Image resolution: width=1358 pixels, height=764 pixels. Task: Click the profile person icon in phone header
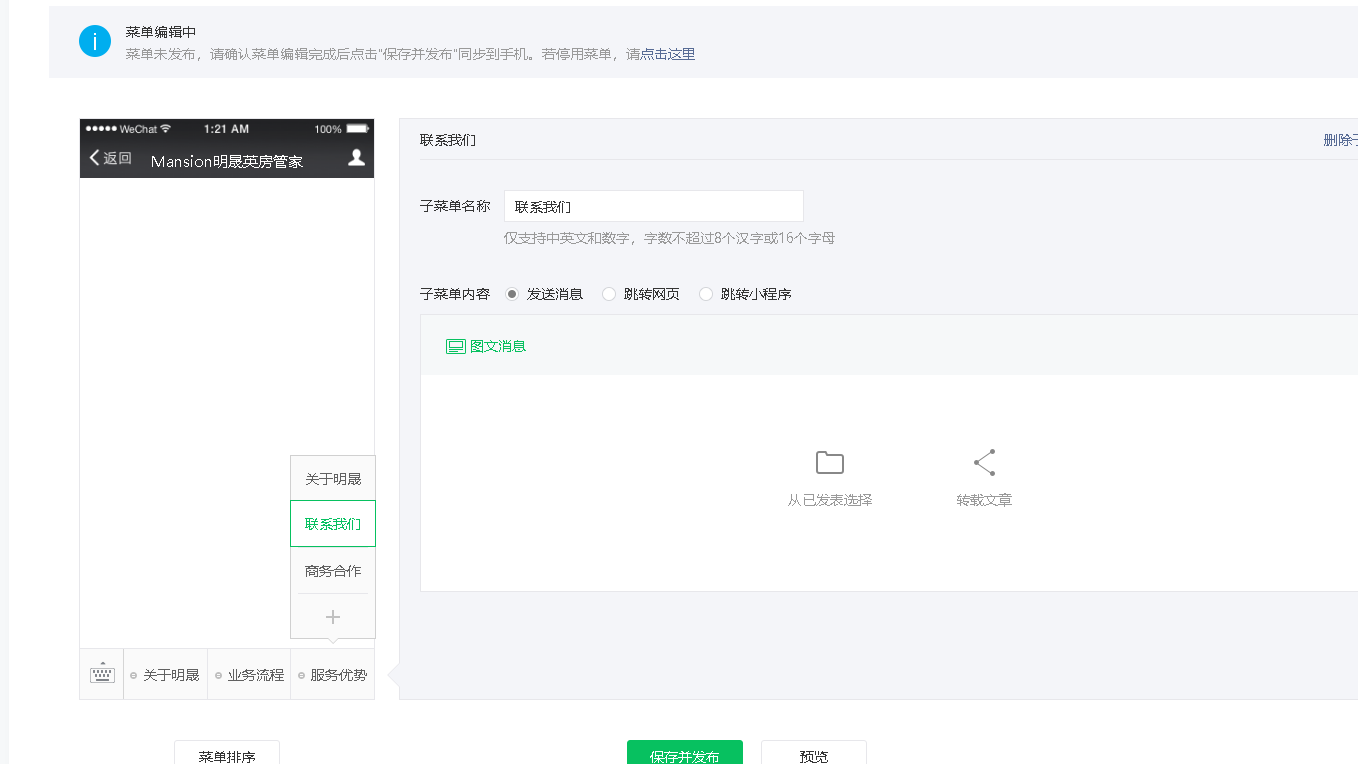click(356, 157)
